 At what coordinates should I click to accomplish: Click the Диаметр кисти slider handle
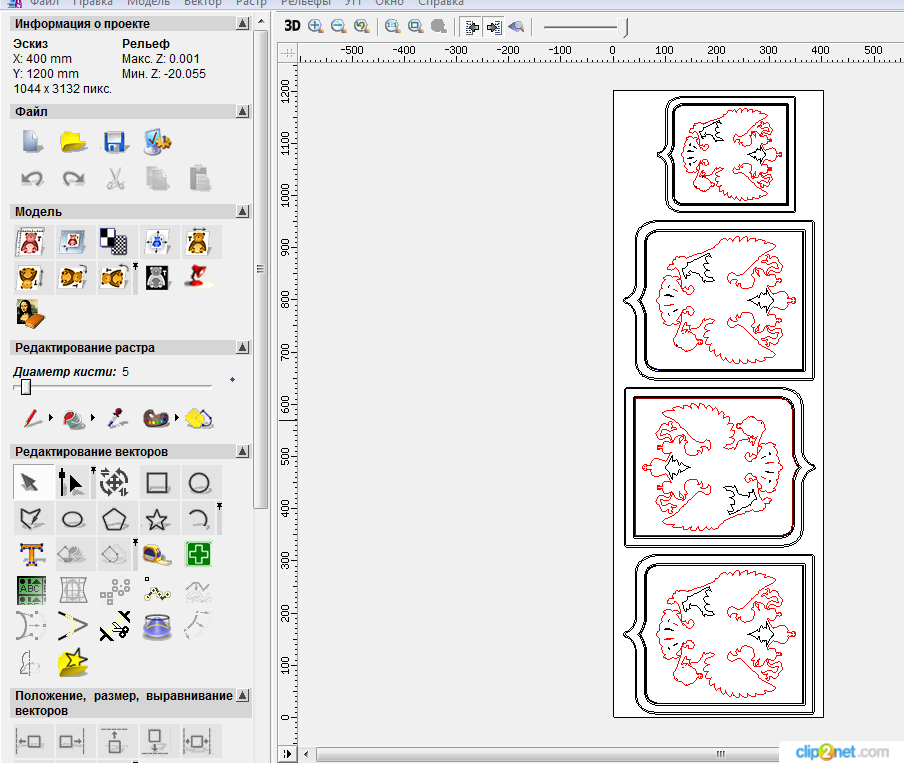pos(26,387)
